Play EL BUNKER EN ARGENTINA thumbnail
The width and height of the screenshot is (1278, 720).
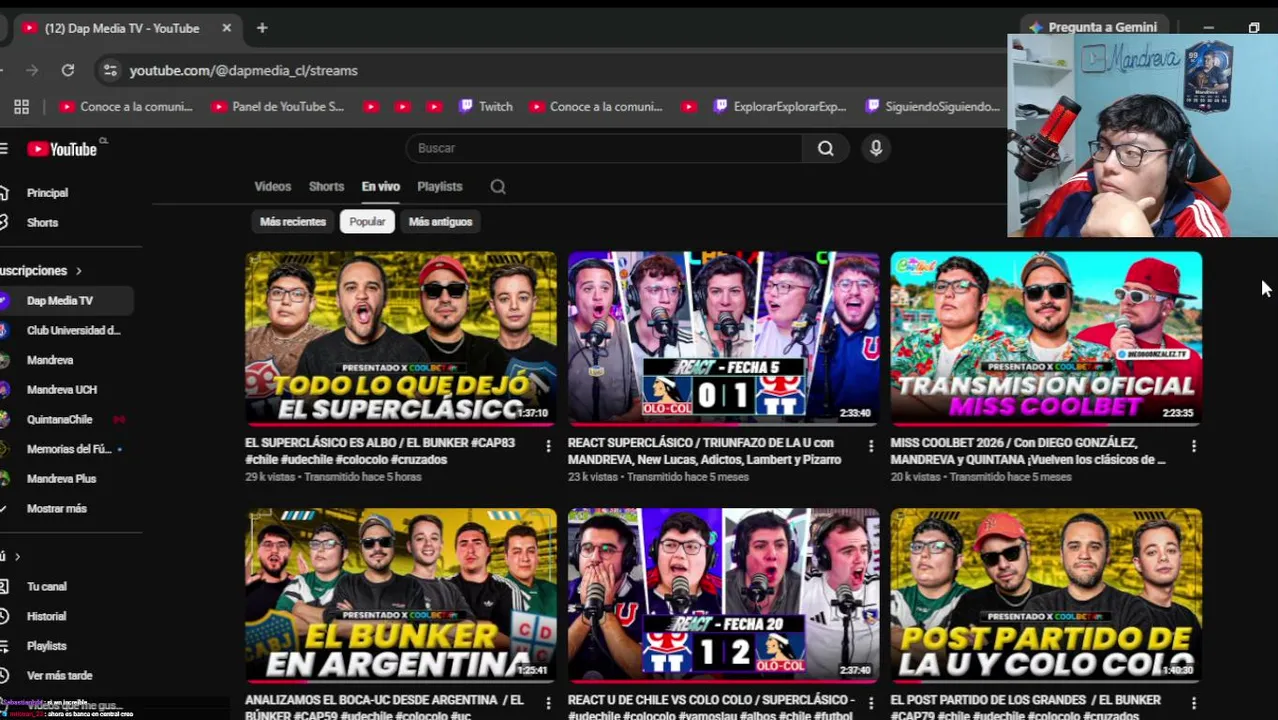[401, 595]
